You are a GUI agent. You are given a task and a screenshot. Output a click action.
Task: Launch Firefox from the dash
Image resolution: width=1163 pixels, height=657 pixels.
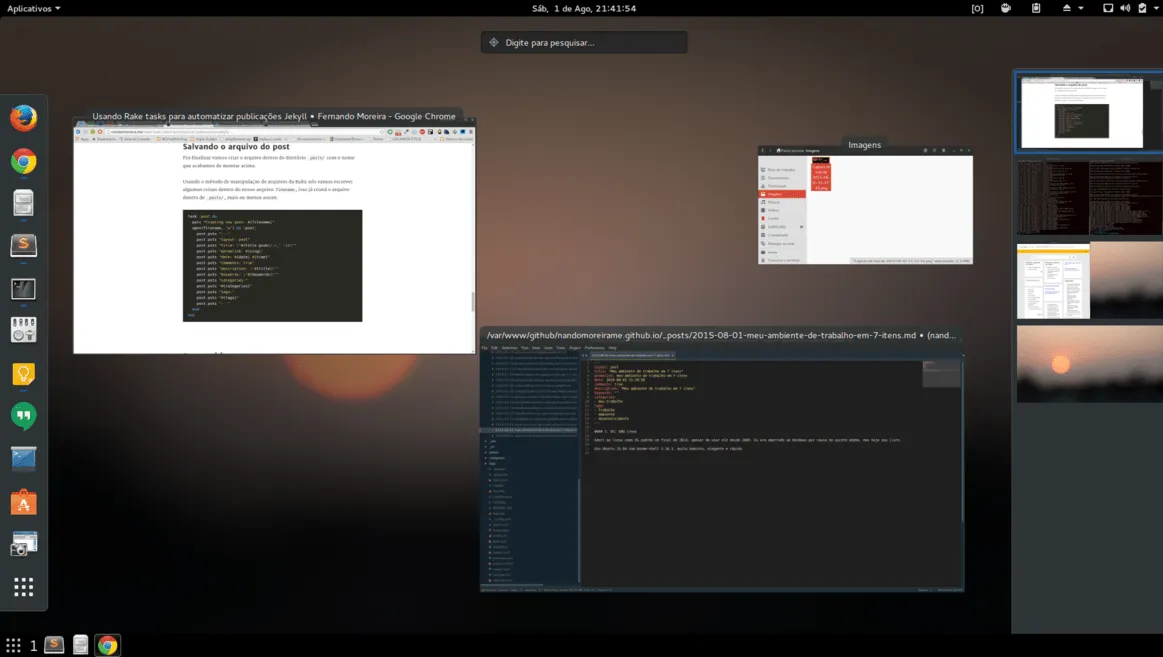24,118
